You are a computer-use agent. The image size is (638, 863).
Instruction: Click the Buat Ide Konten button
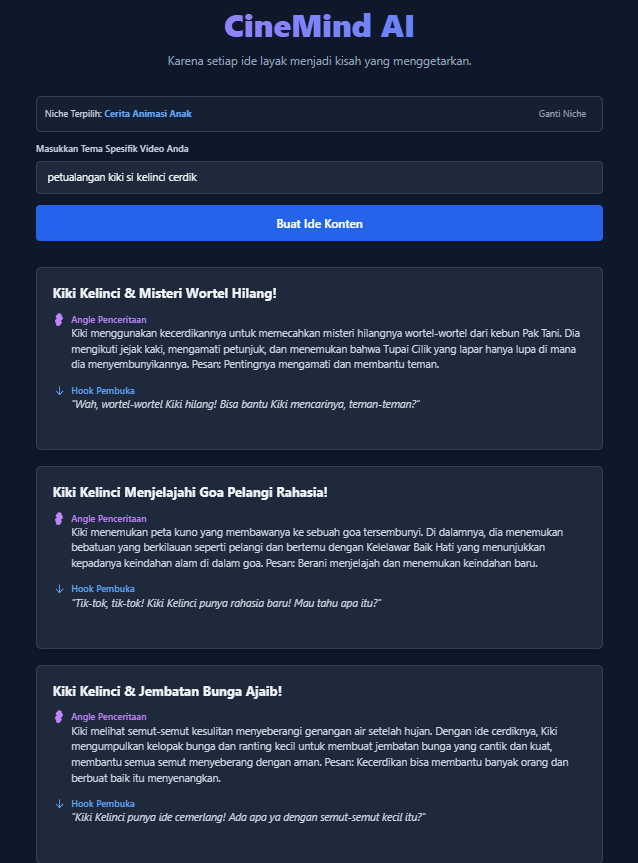point(319,223)
